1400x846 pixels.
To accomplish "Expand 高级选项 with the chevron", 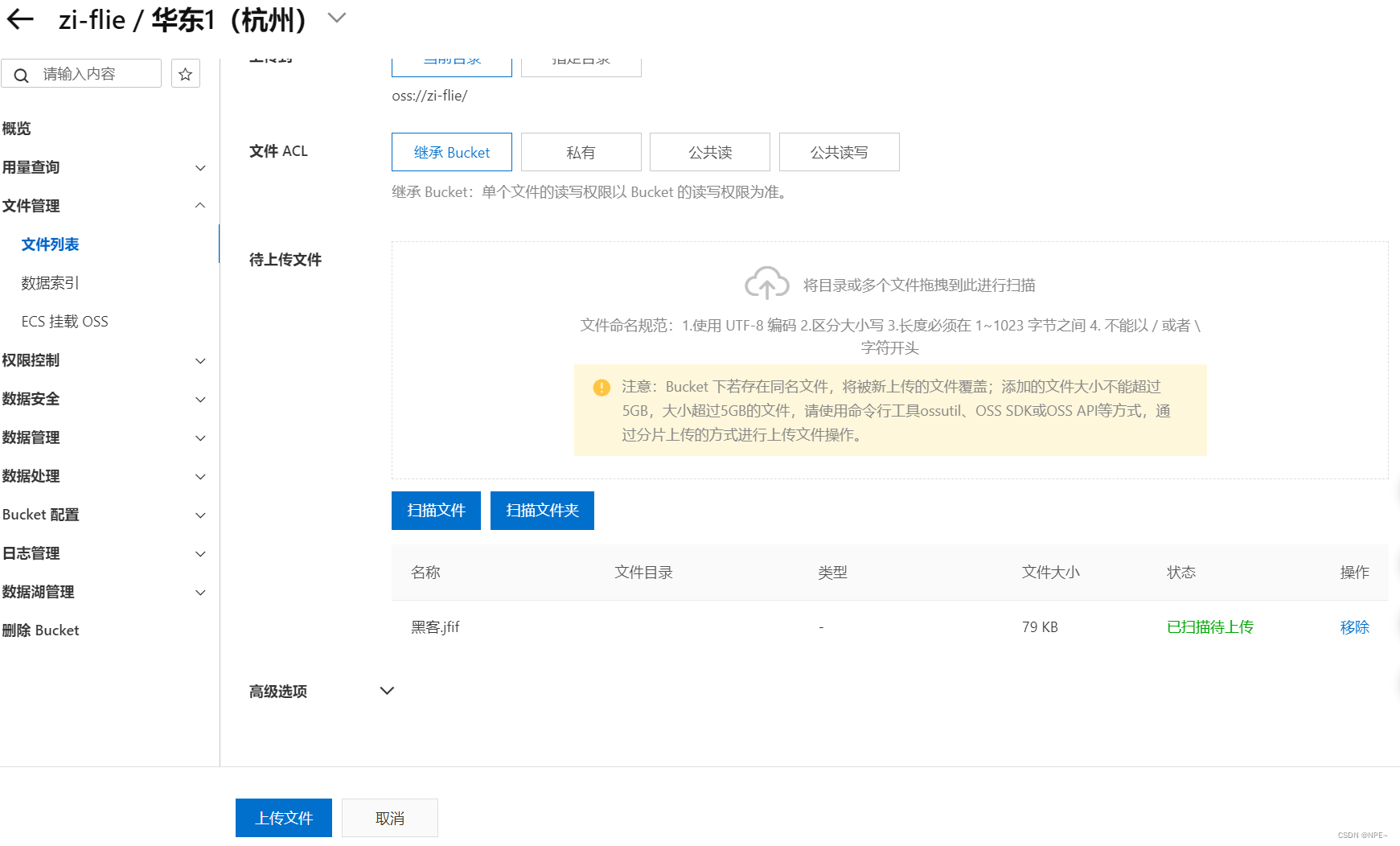I will tap(387, 691).
